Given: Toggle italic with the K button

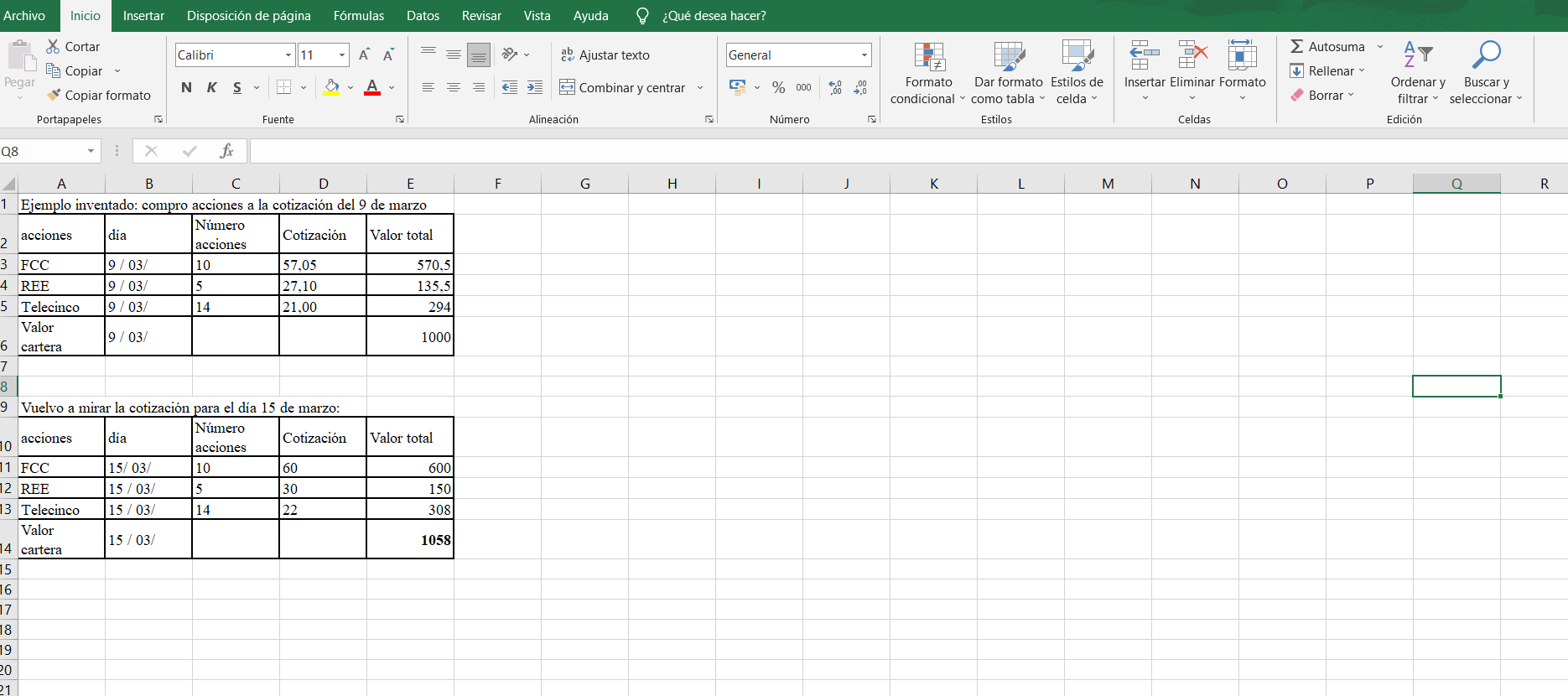Looking at the screenshot, I should (x=212, y=87).
